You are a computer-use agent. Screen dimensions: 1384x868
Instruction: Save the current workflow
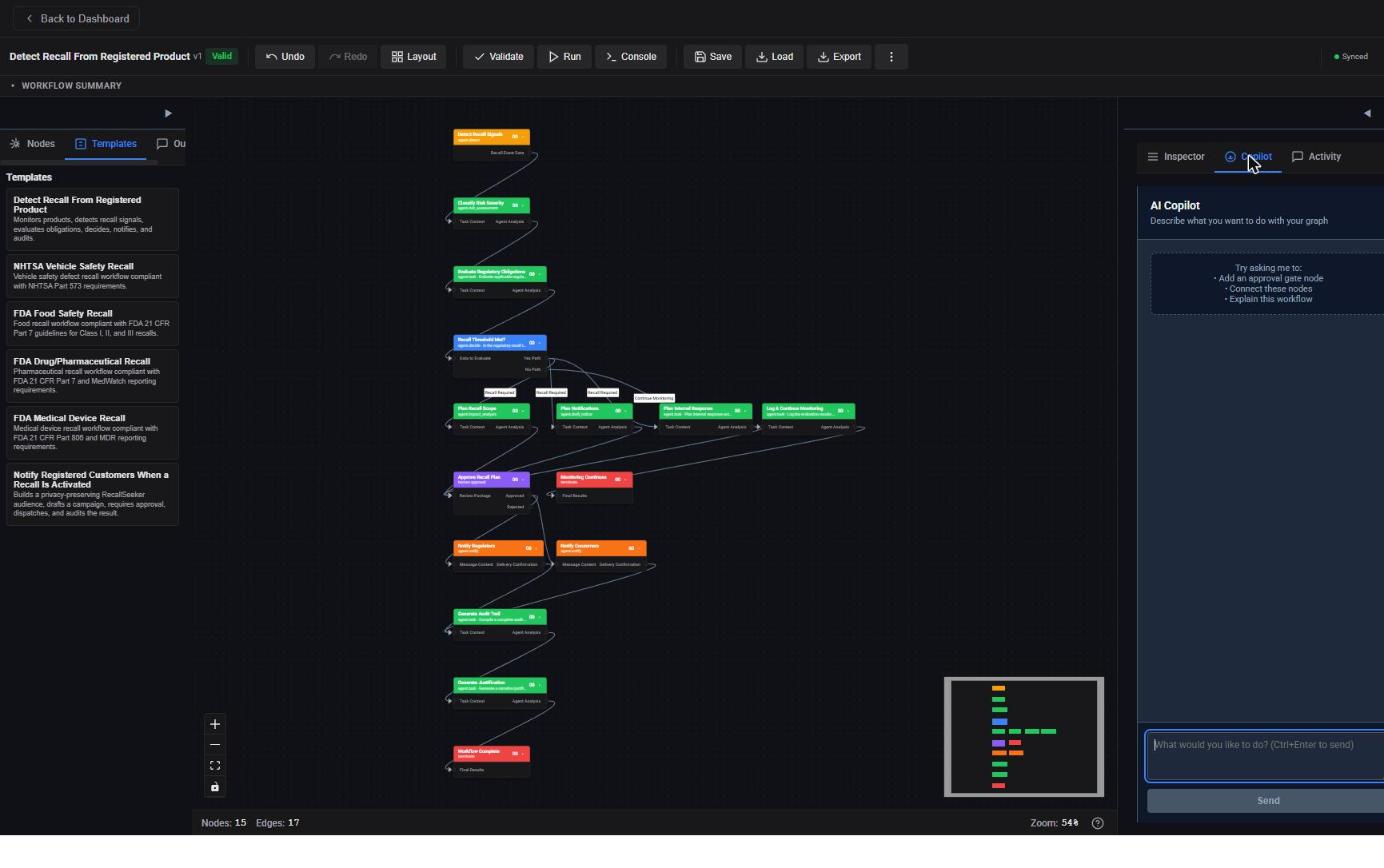tap(713, 57)
